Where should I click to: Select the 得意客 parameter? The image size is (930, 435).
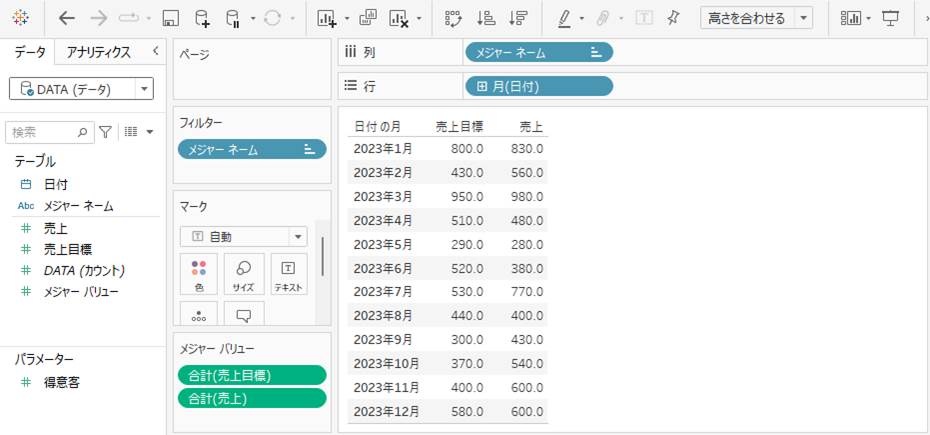tap(62, 383)
